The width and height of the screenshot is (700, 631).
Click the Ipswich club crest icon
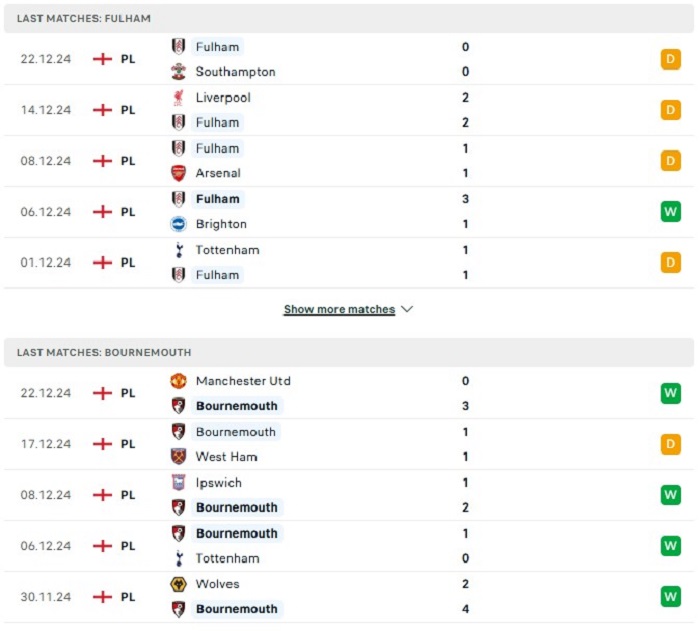click(178, 482)
